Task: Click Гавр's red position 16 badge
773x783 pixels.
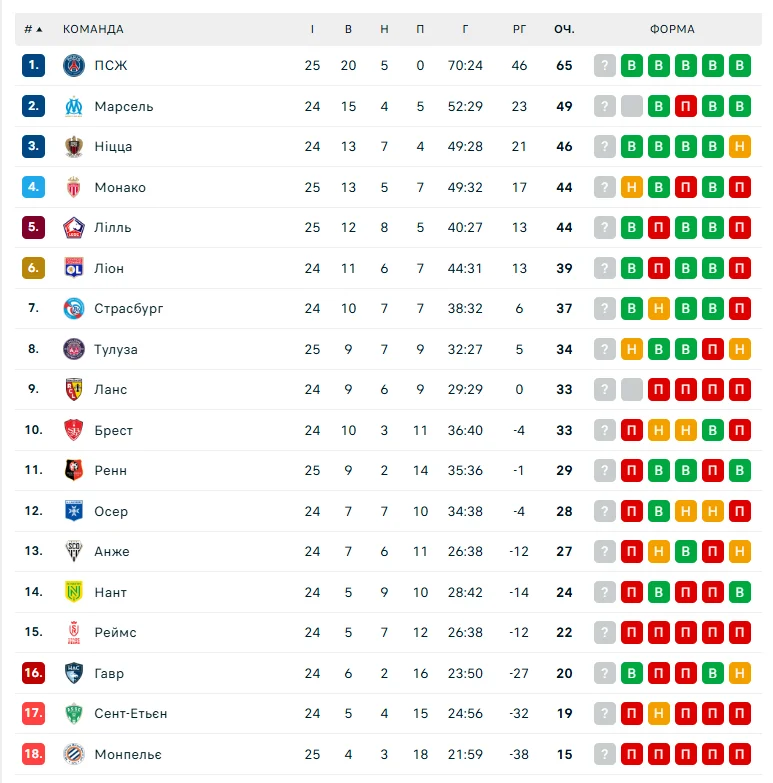Action: coord(34,673)
